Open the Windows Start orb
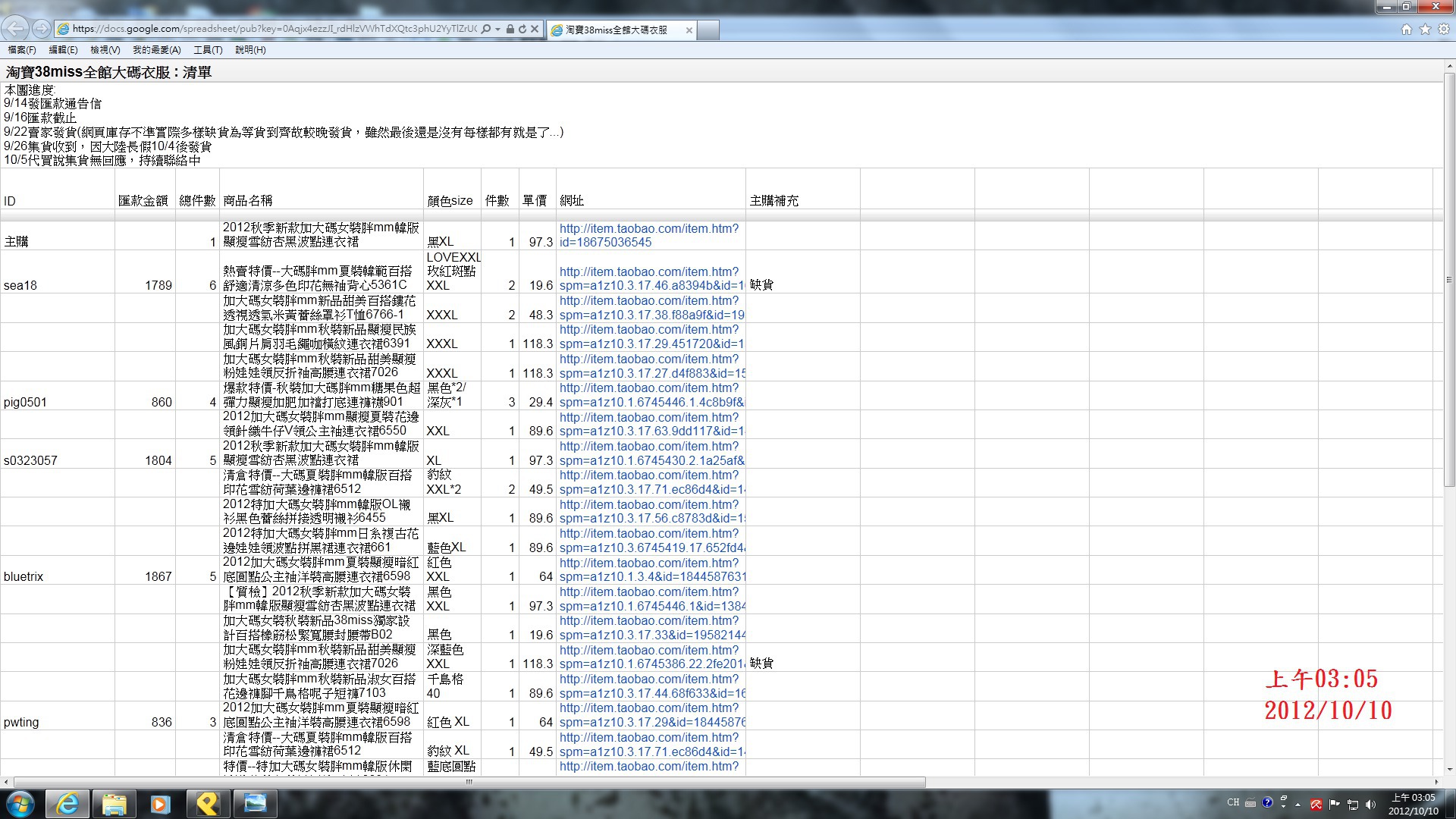 coord(20,804)
